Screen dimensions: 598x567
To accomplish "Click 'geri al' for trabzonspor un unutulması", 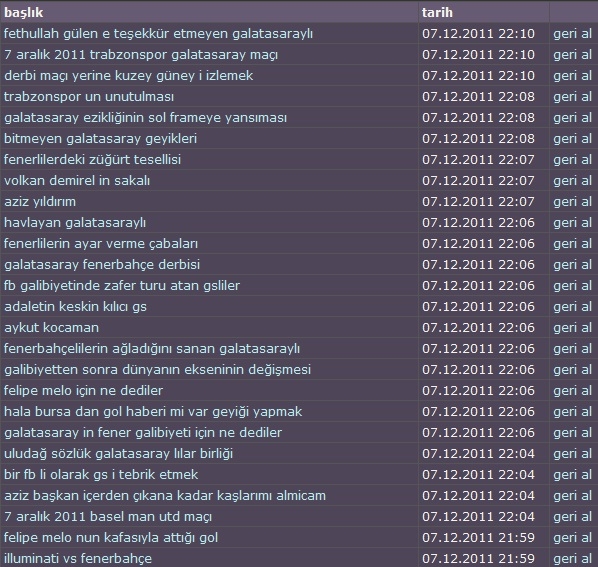I will point(572,97).
